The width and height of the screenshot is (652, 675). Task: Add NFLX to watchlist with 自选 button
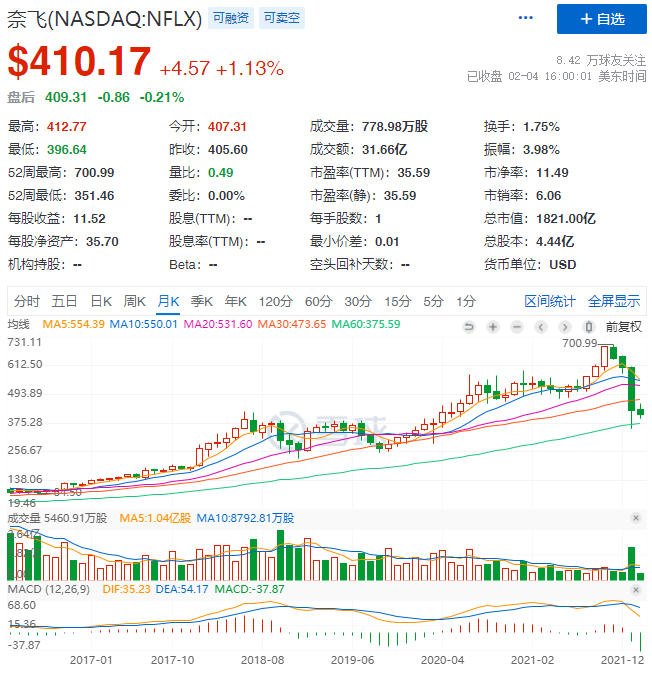point(601,19)
